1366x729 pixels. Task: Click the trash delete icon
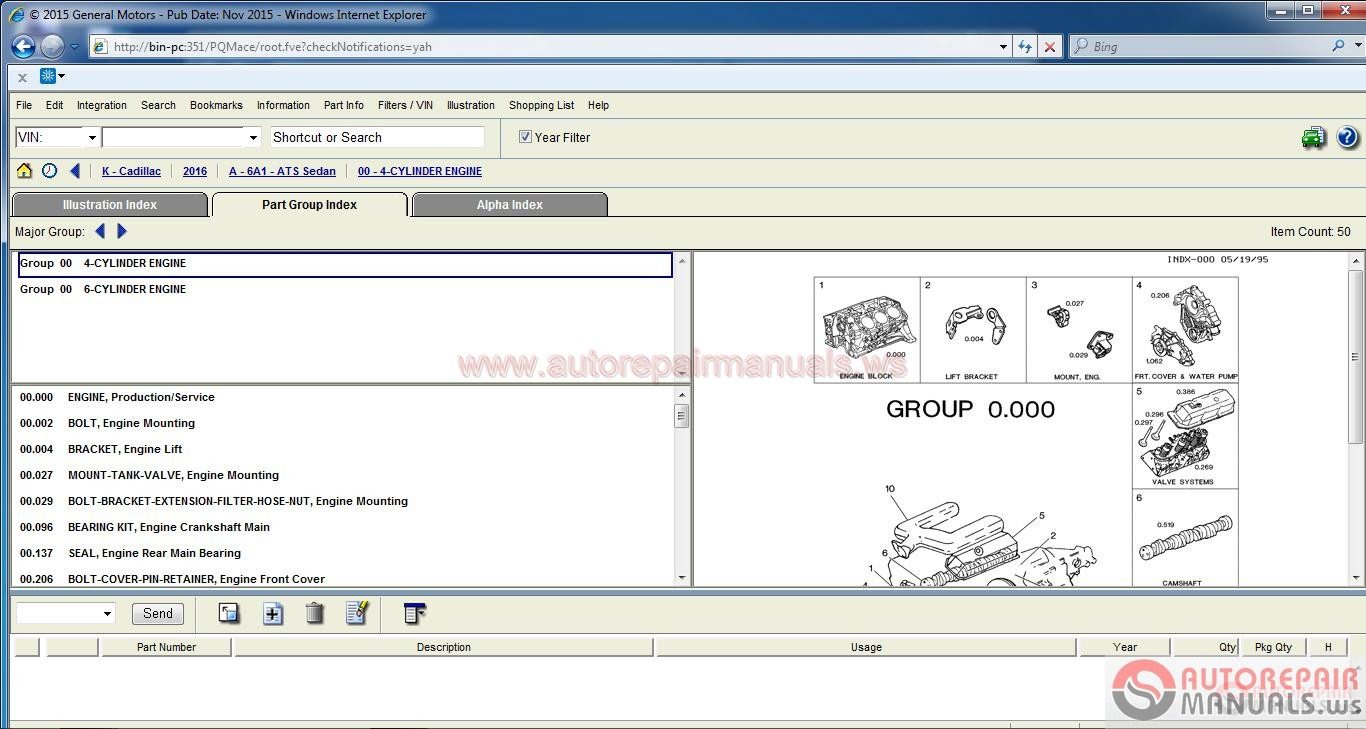tap(314, 613)
